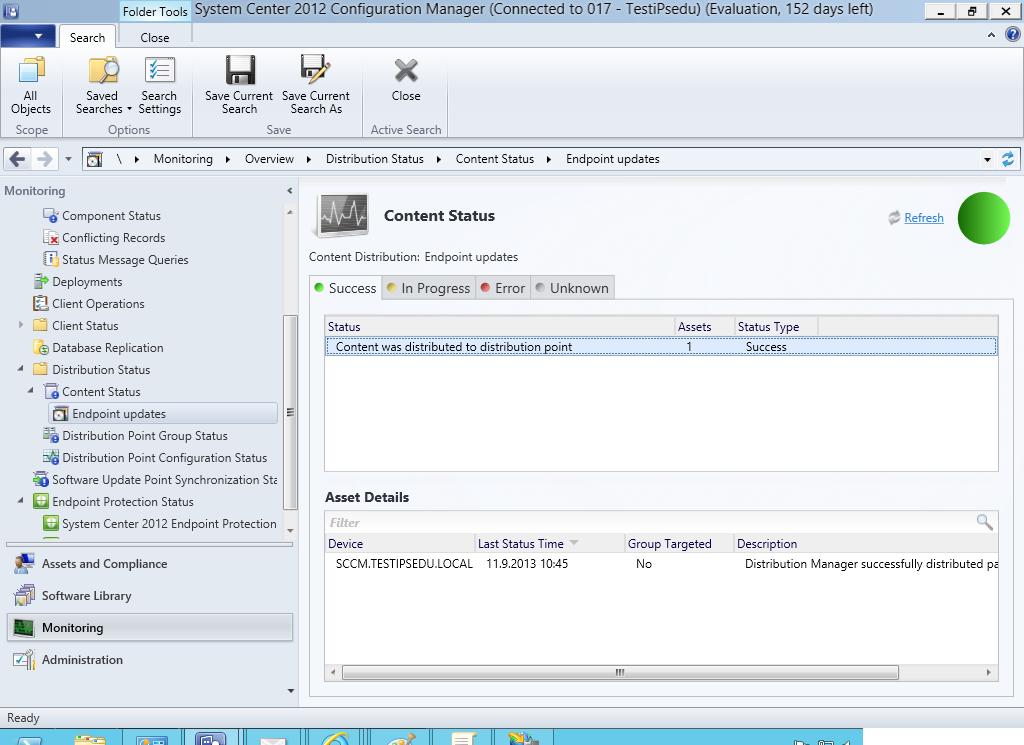The height and width of the screenshot is (745, 1024).
Task: Open the blue application menu dropdown
Action: (x=28, y=36)
